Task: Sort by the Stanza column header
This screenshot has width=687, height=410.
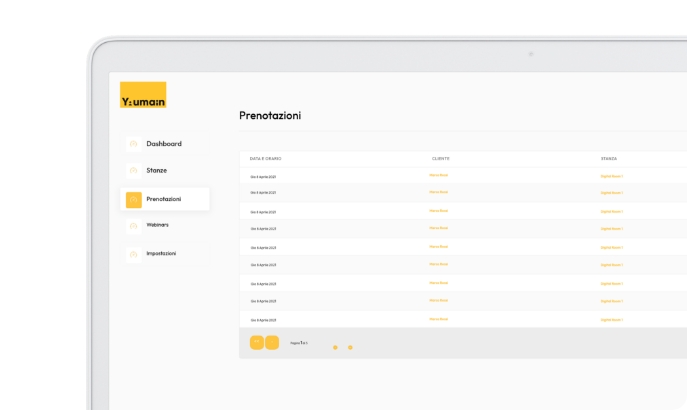Action: [x=609, y=158]
